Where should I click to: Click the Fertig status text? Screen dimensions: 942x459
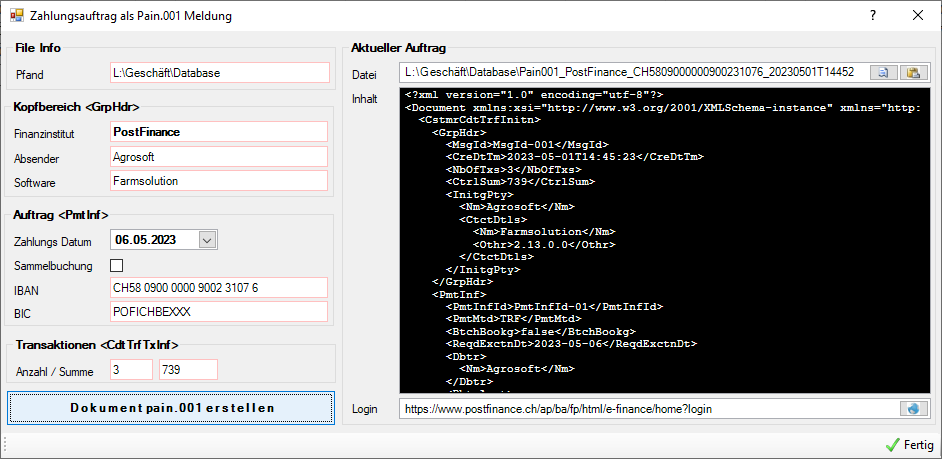pos(919,445)
